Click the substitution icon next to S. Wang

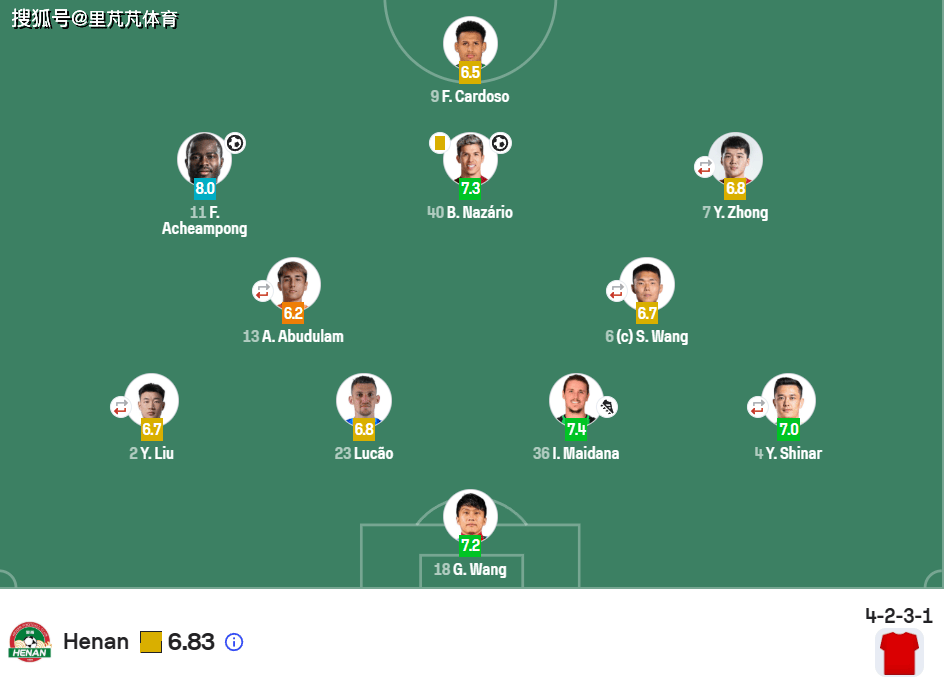point(616,291)
